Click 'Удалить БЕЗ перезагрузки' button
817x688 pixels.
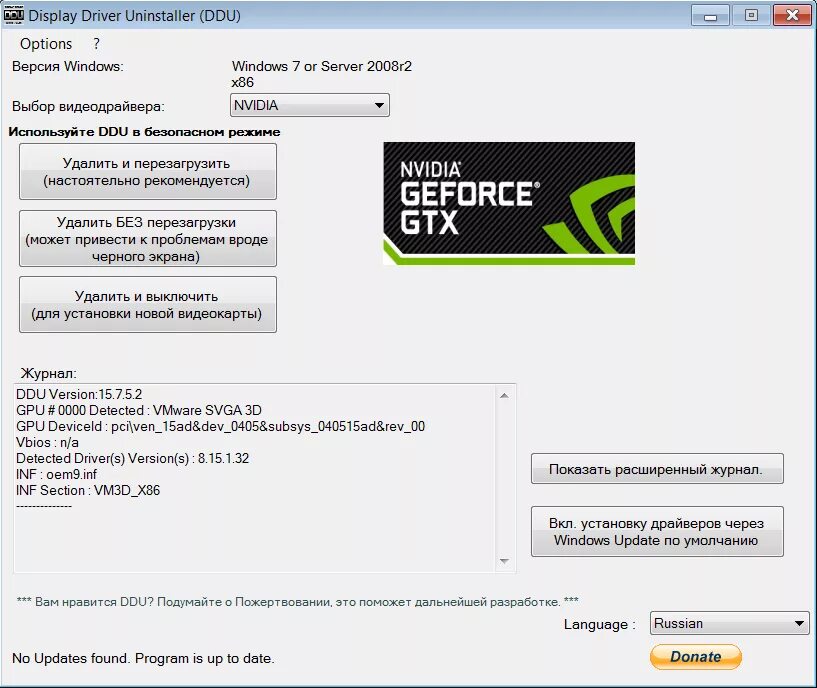pos(147,239)
